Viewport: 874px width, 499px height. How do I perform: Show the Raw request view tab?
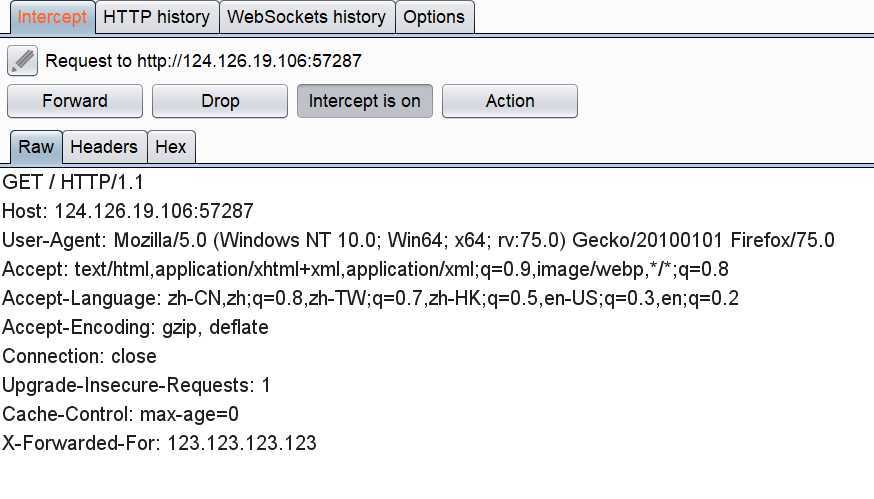(36, 147)
